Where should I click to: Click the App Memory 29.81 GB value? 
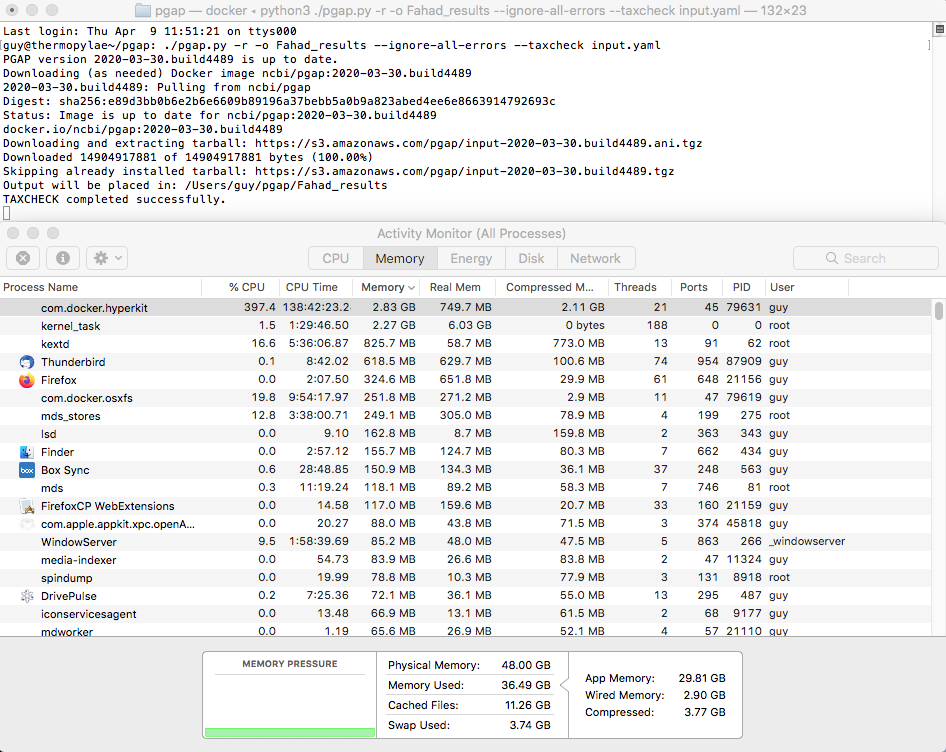pos(702,678)
